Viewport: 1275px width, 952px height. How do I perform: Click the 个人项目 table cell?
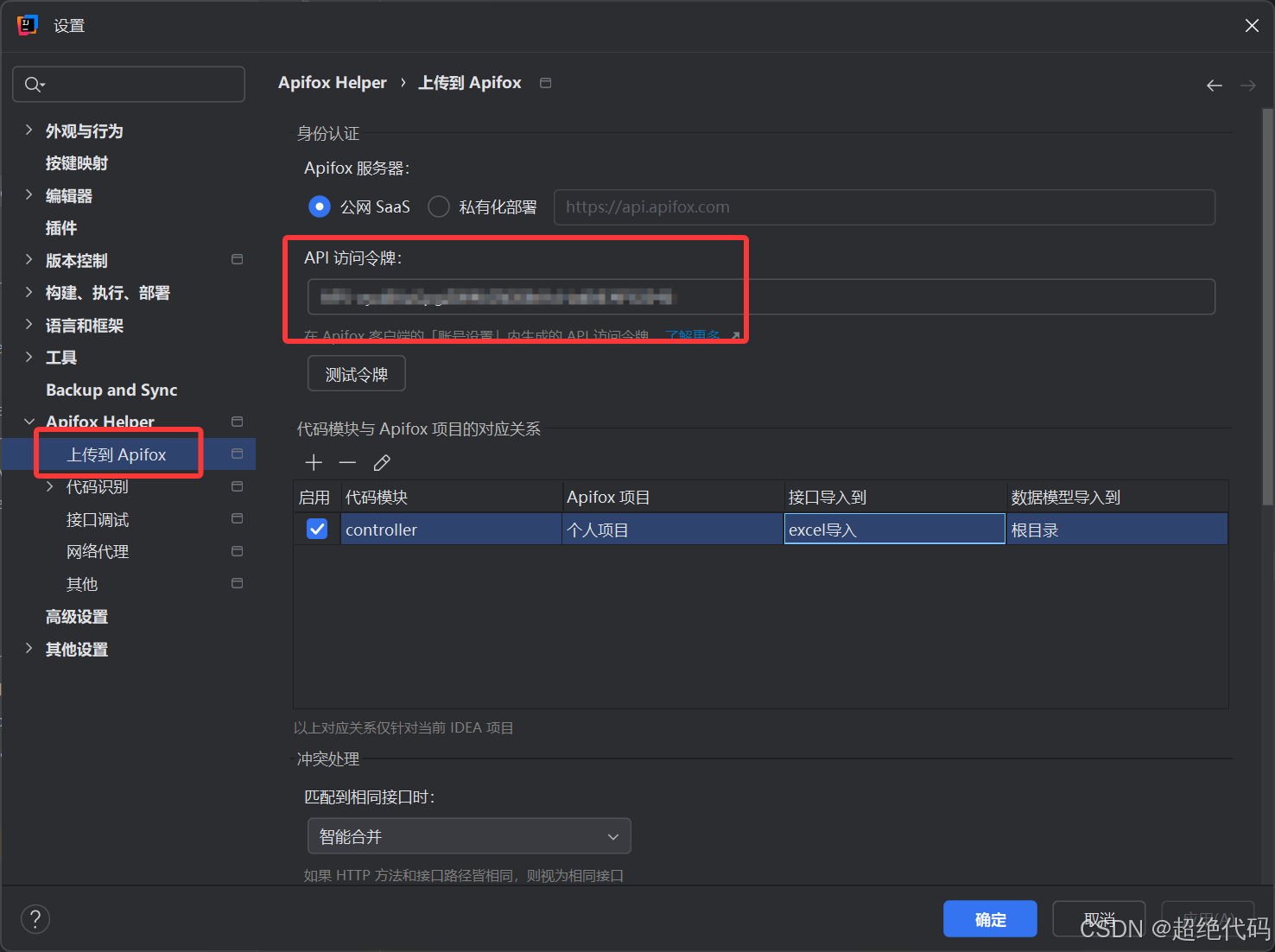(x=673, y=529)
